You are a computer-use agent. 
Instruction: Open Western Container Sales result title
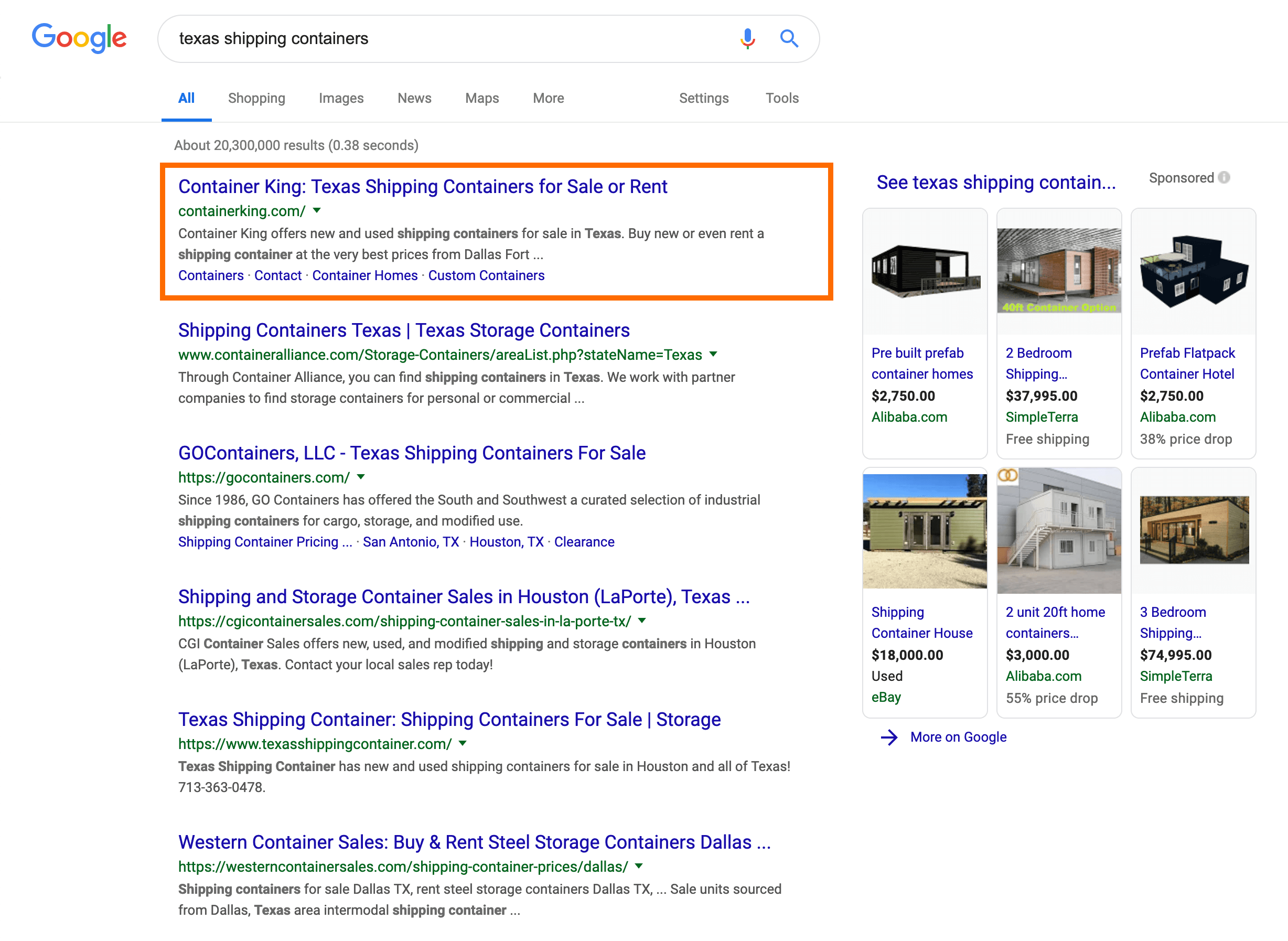point(474,842)
